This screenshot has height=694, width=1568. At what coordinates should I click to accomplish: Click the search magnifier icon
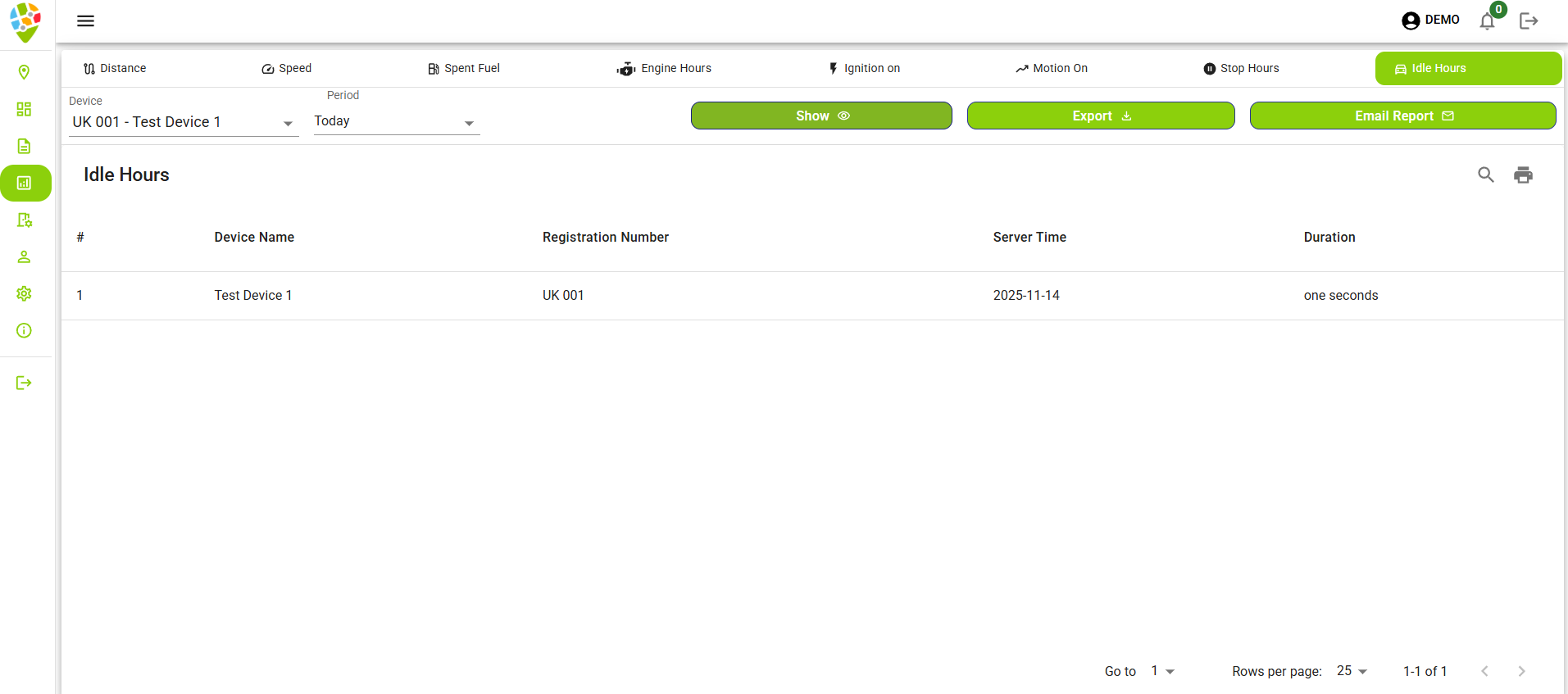1485,175
